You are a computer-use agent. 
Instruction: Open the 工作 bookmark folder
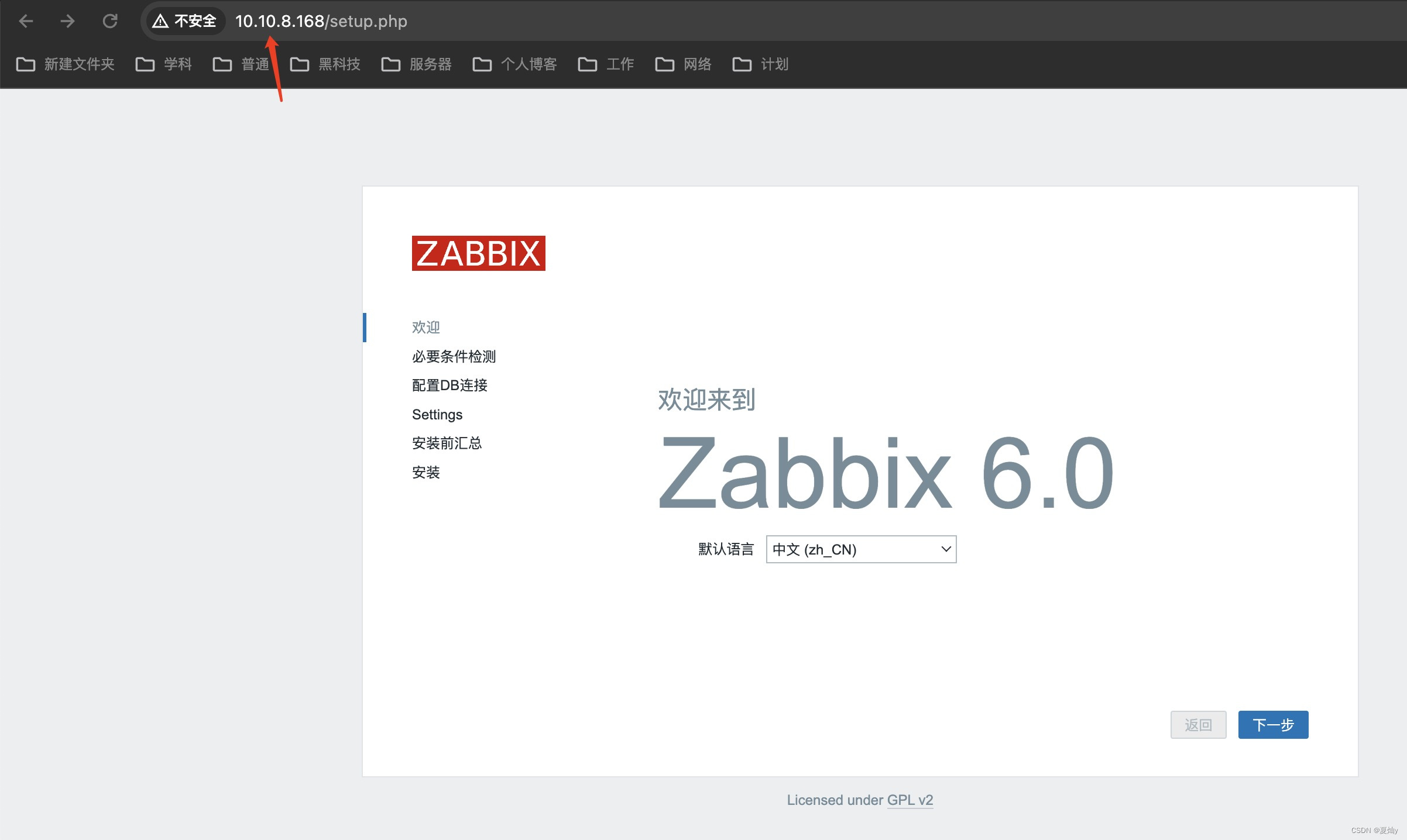pos(606,64)
